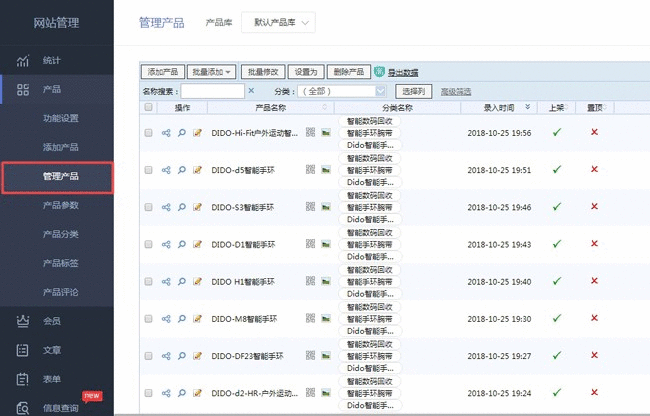Click 统计 chart icon in sidebar
The width and height of the screenshot is (650, 416).
pos(23,60)
